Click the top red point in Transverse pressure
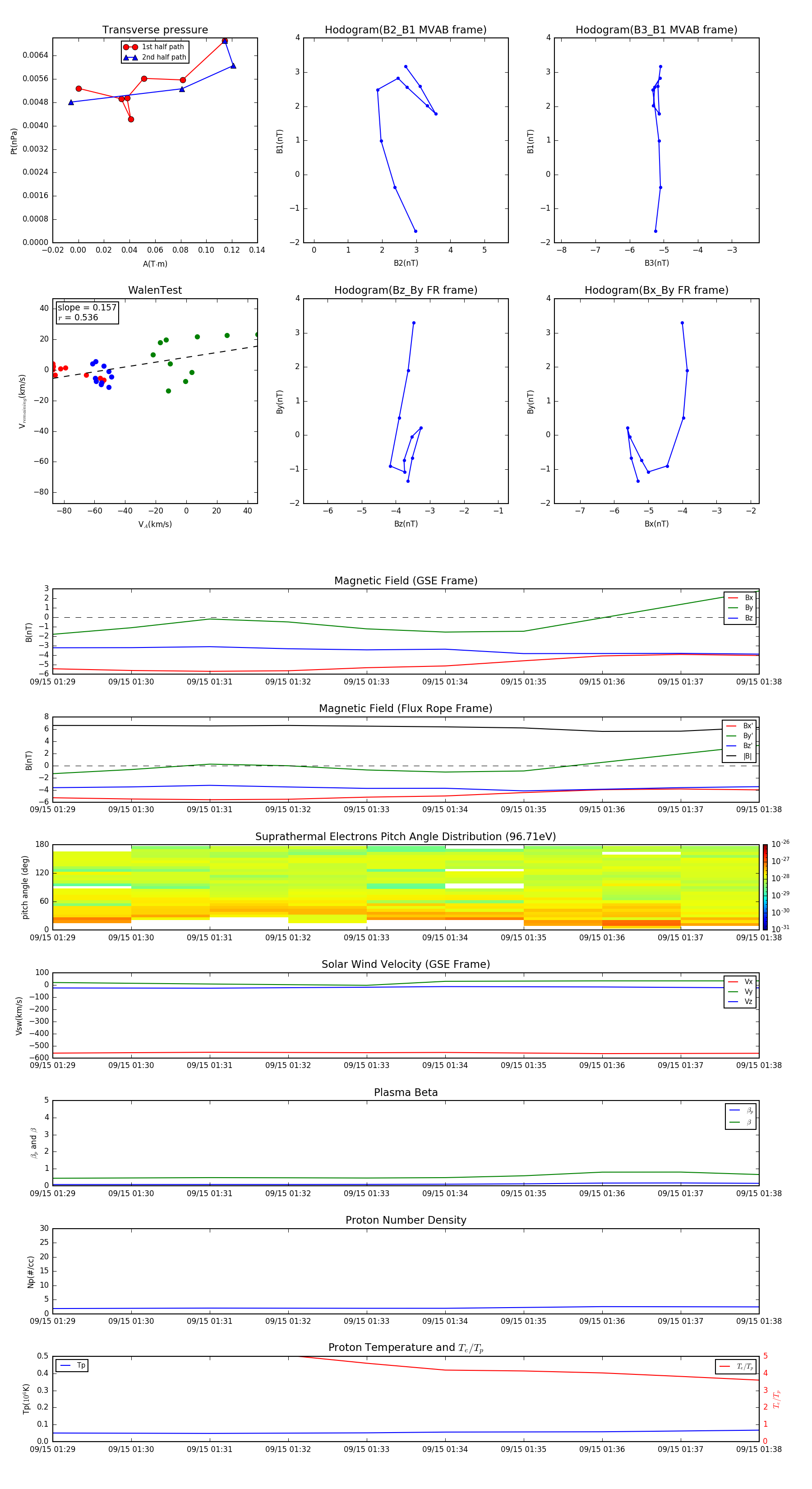 coord(225,41)
